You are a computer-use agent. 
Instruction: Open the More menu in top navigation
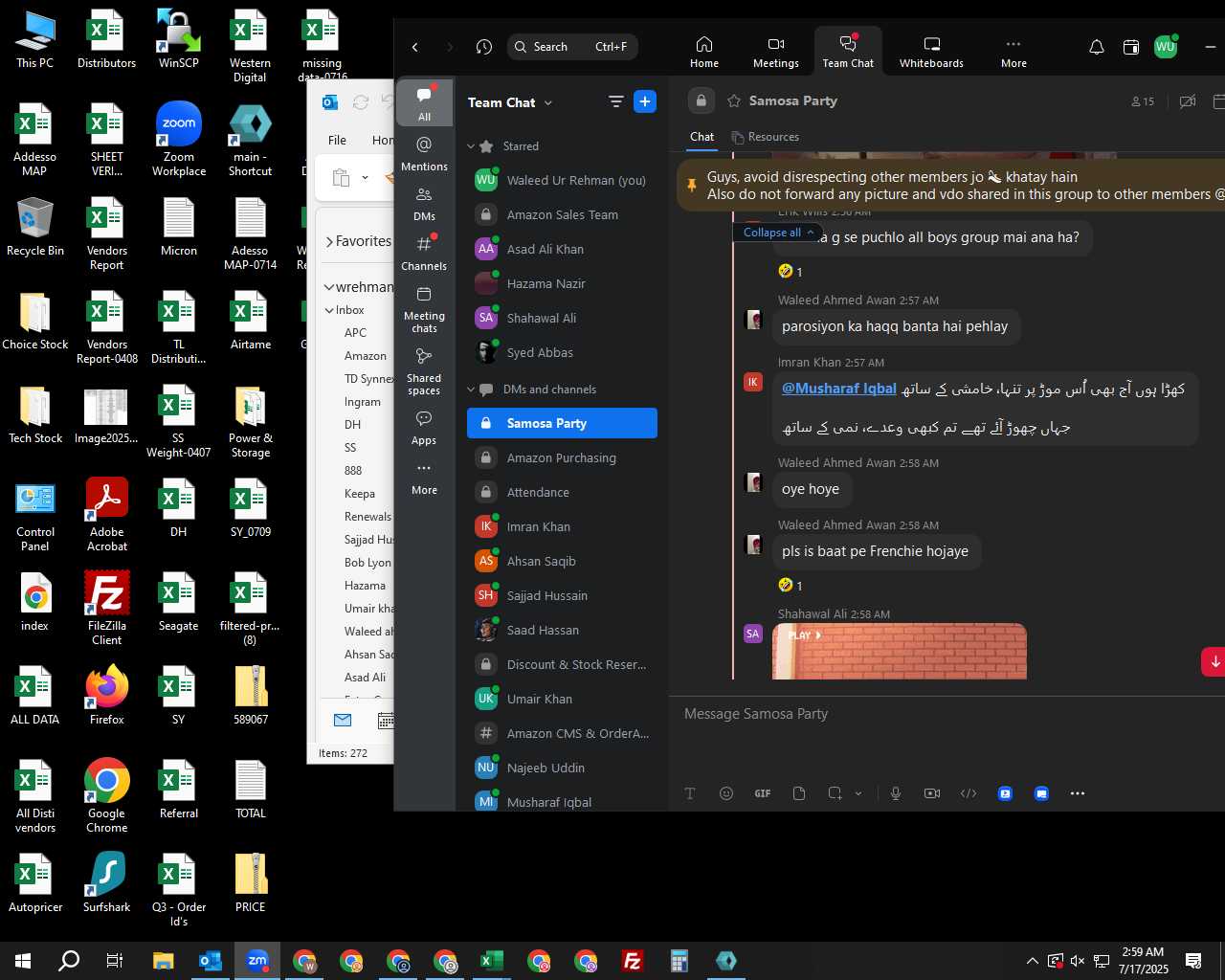coord(1013,52)
